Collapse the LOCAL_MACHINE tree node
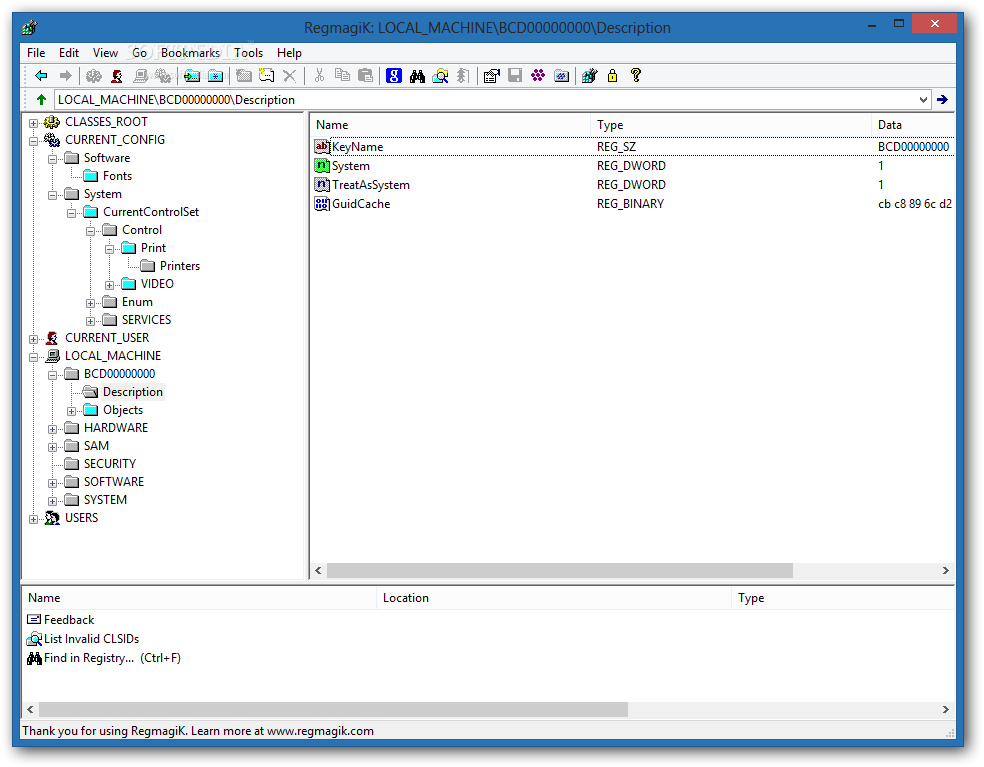Screen dimensions: 984x767 point(33,357)
